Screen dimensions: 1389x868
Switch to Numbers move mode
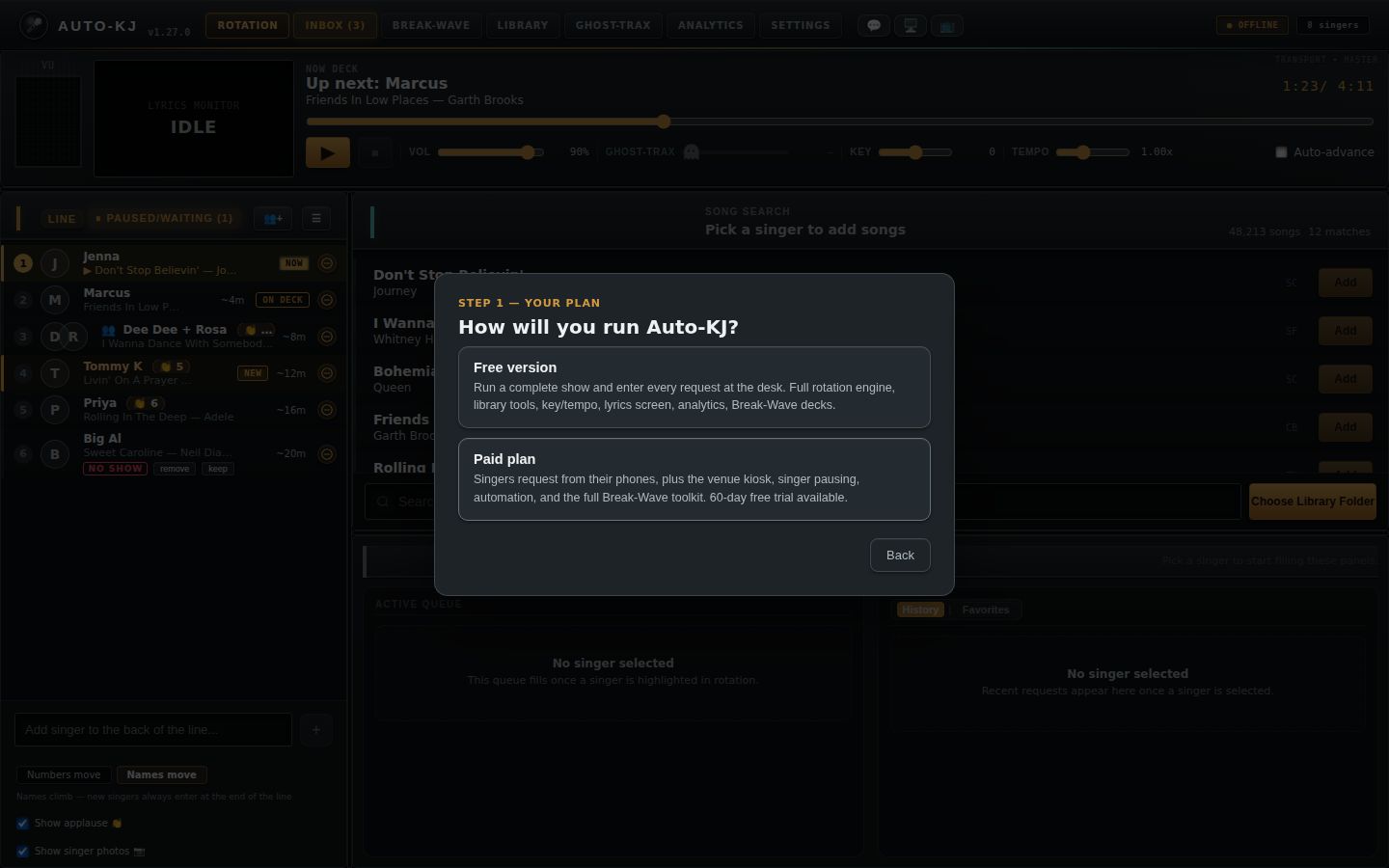[64, 775]
